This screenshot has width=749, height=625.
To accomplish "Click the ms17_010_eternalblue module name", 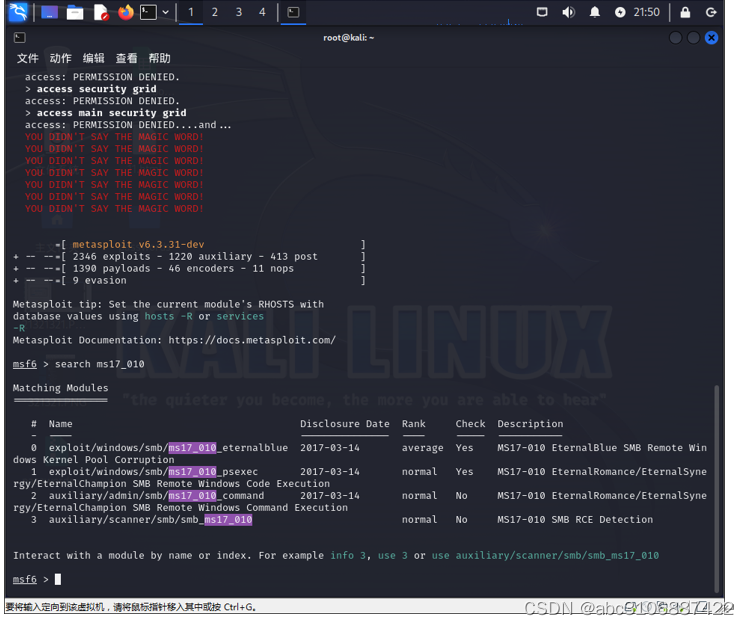I will (x=168, y=448).
